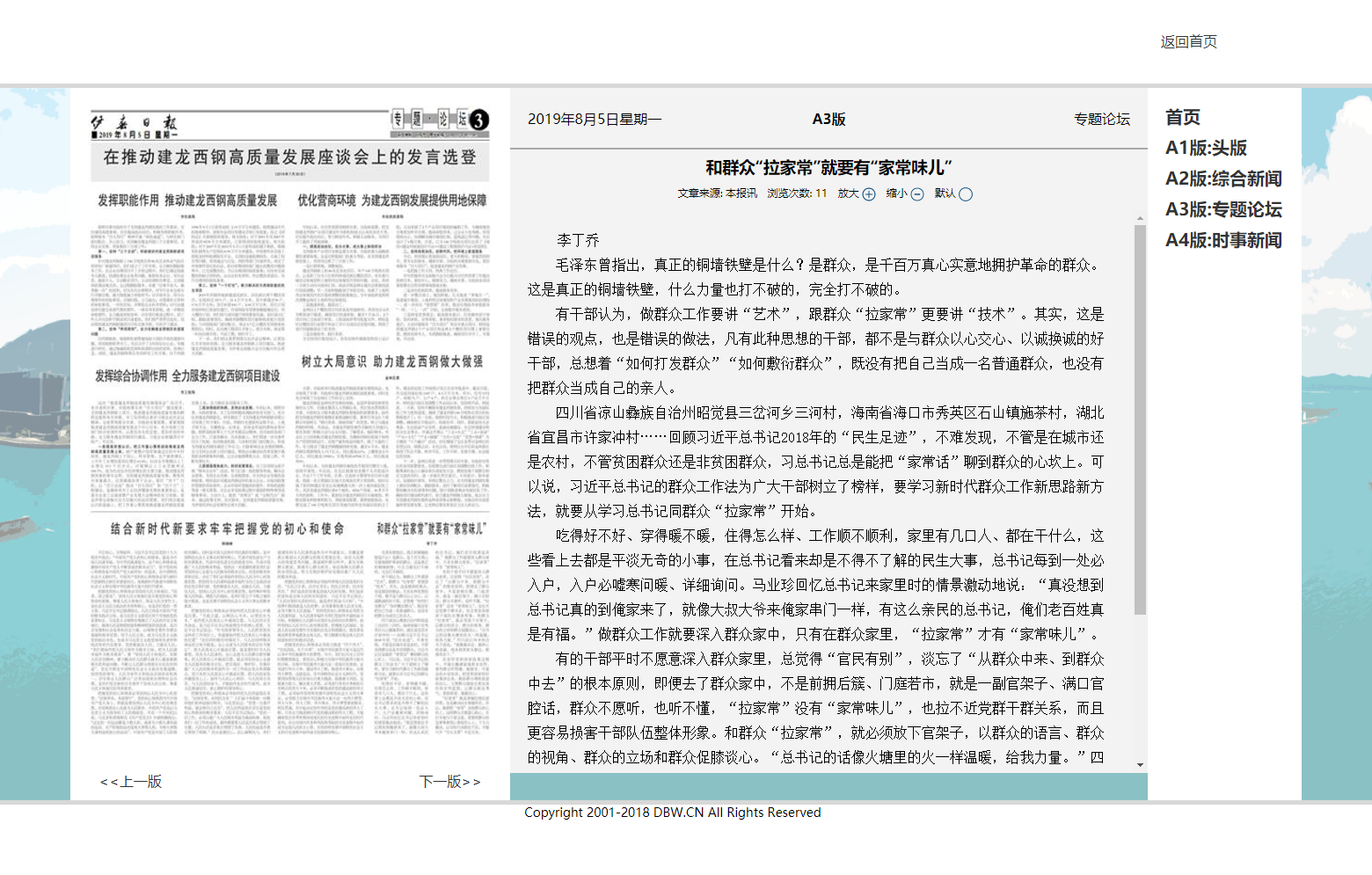Click the article scrollbar's up arrow
Viewport: 1372px width, 875px height.
coord(1140,218)
